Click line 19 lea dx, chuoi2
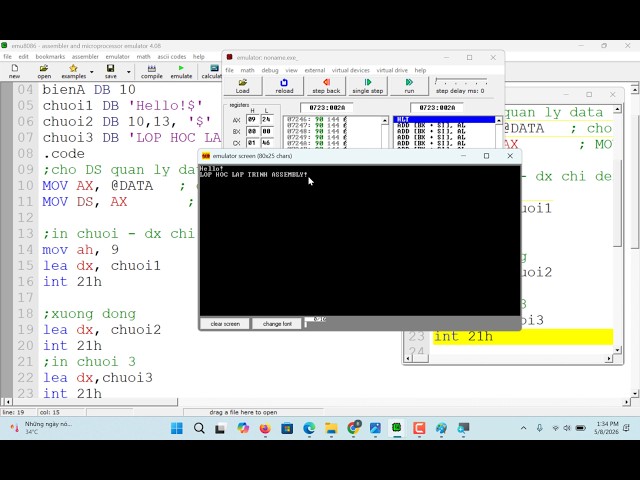 coord(102,330)
